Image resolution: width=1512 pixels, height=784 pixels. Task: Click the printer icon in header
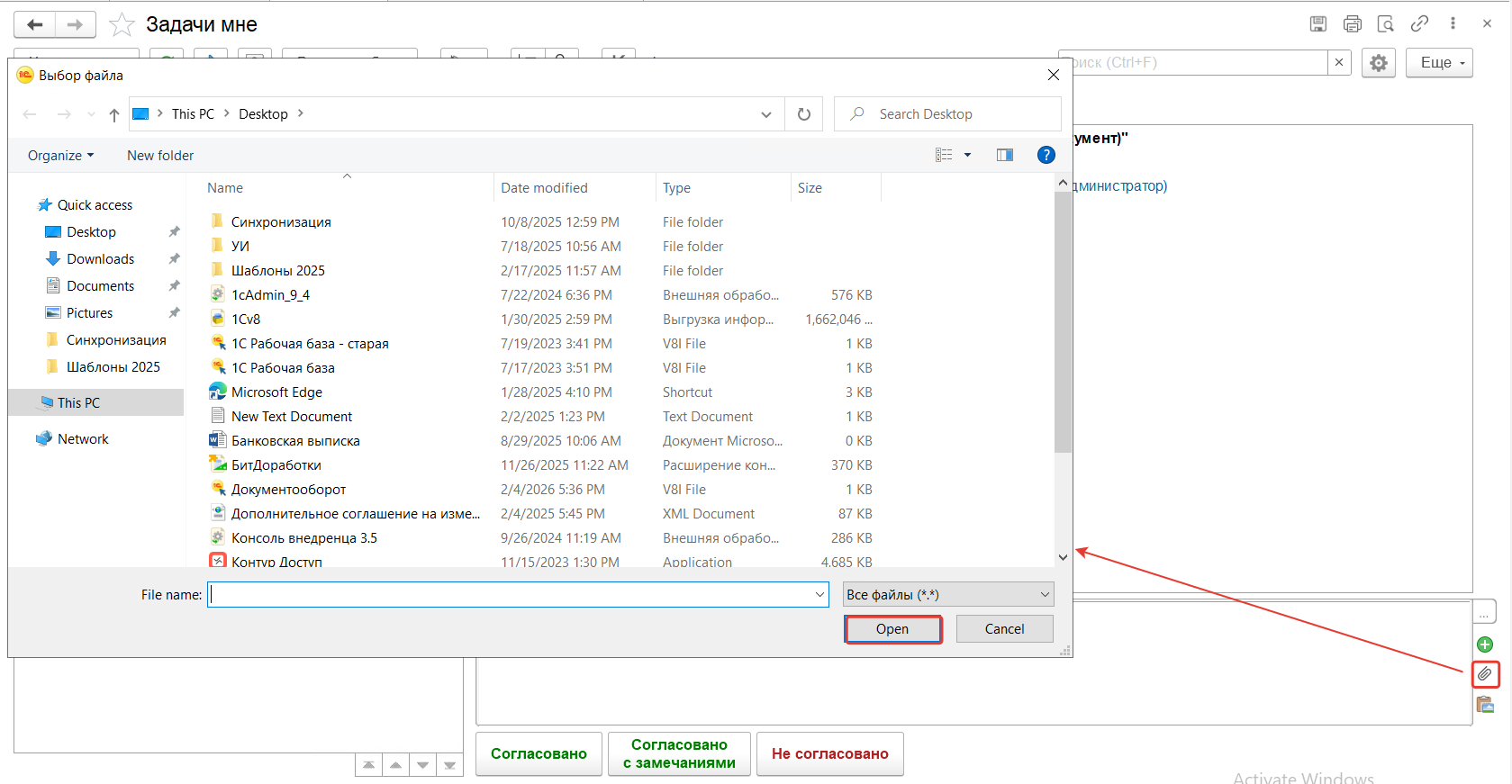pos(1352,24)
